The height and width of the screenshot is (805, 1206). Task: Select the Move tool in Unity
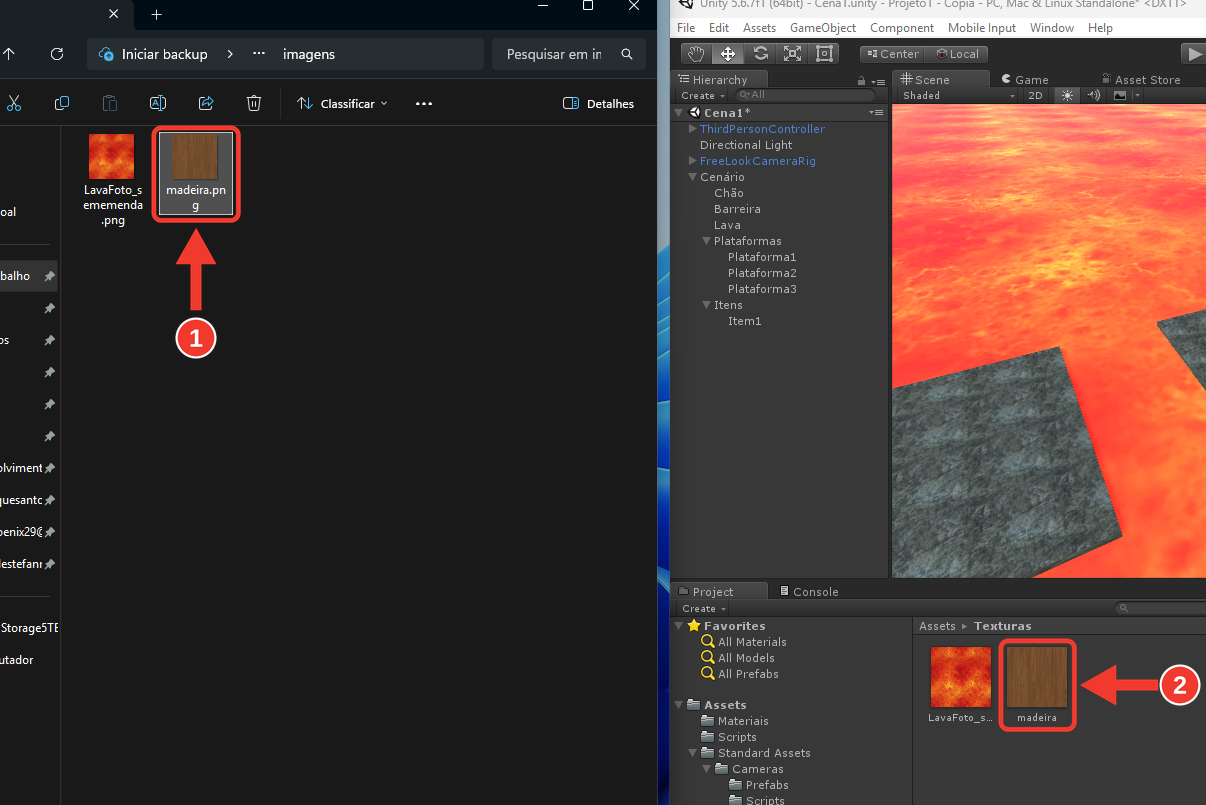pos(728,54)
